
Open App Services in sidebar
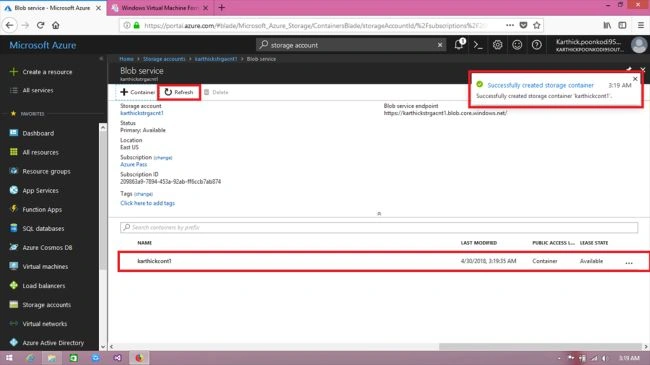coord(34,190)
